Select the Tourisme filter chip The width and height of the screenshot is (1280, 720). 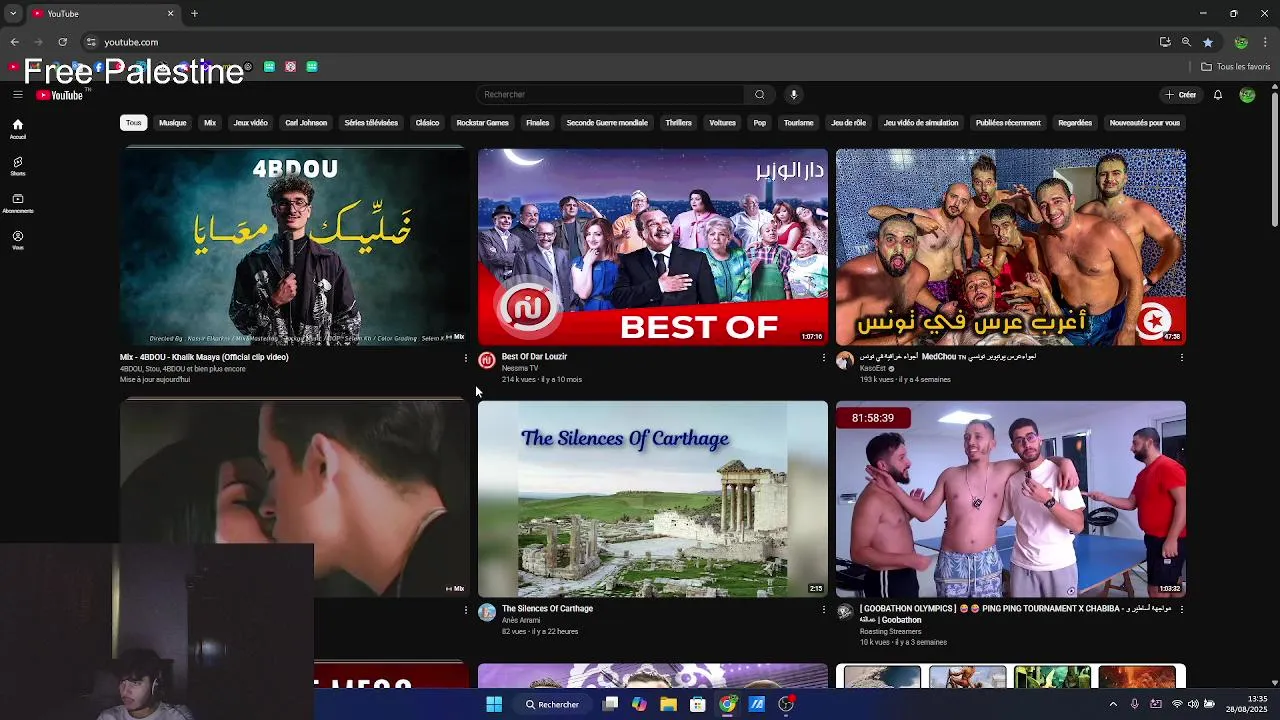click(798, 123)
